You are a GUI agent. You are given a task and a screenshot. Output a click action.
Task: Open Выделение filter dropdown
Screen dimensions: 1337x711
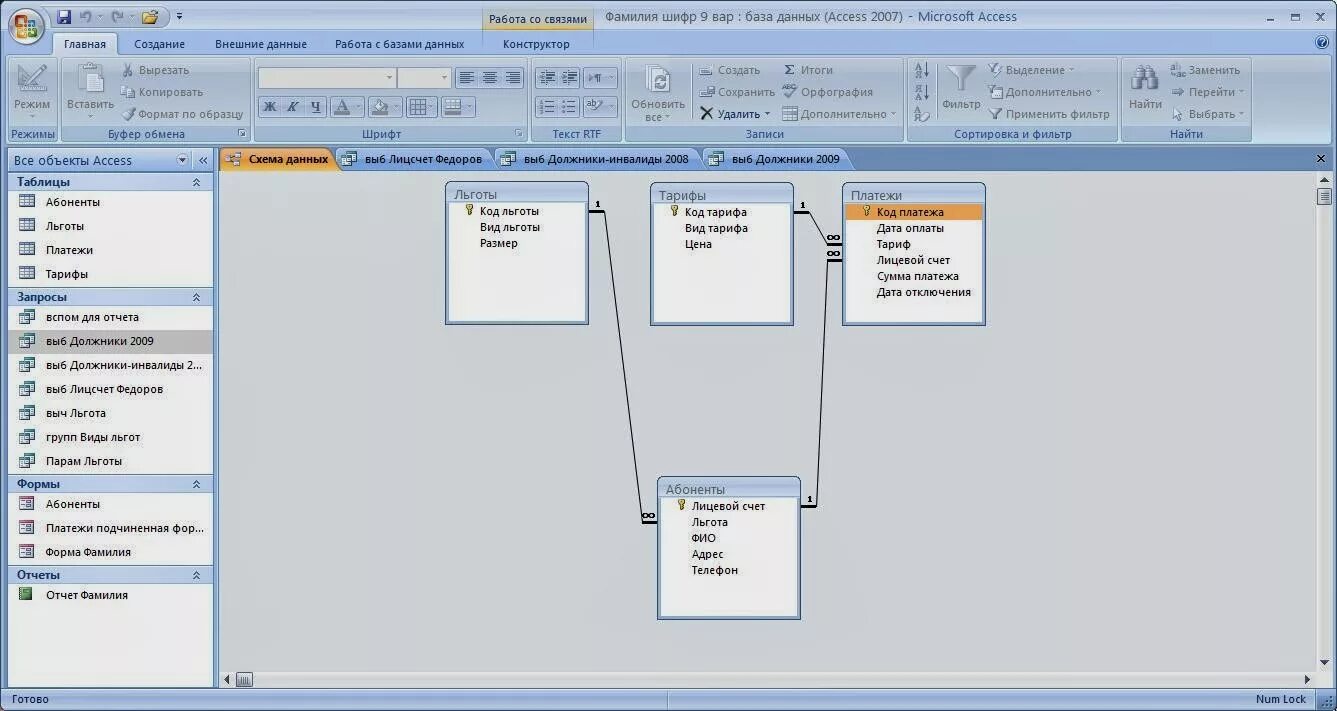(1032, 70)
